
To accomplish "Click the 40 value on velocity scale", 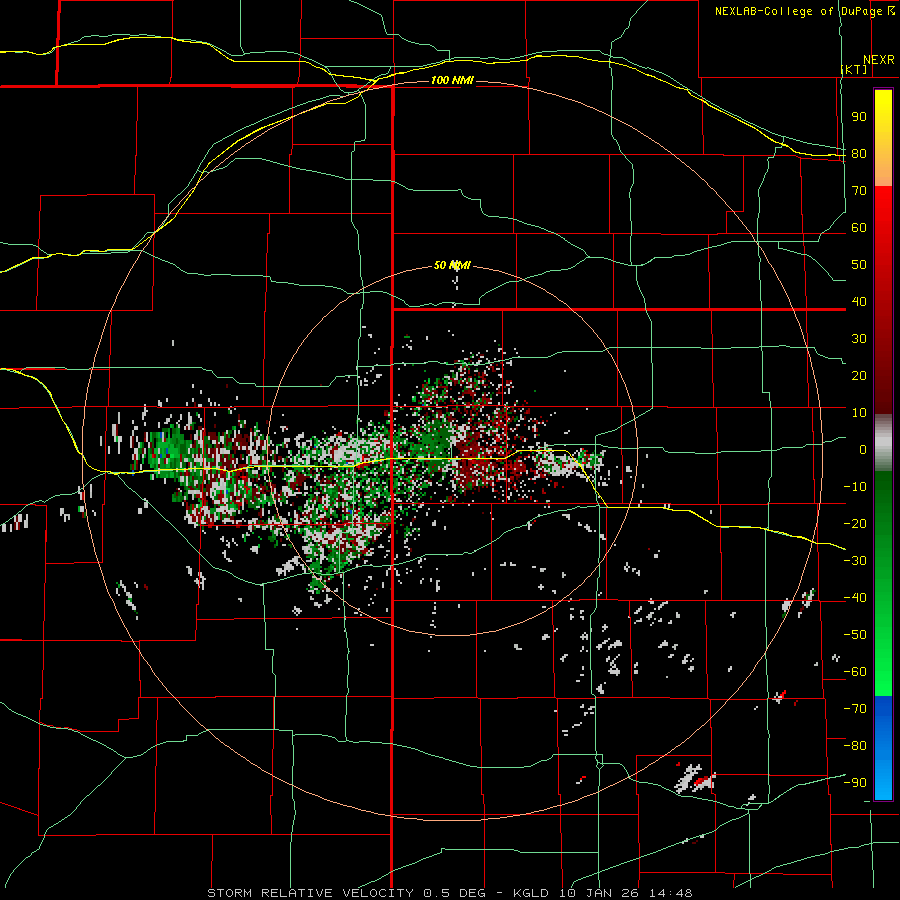I will 859,301.
